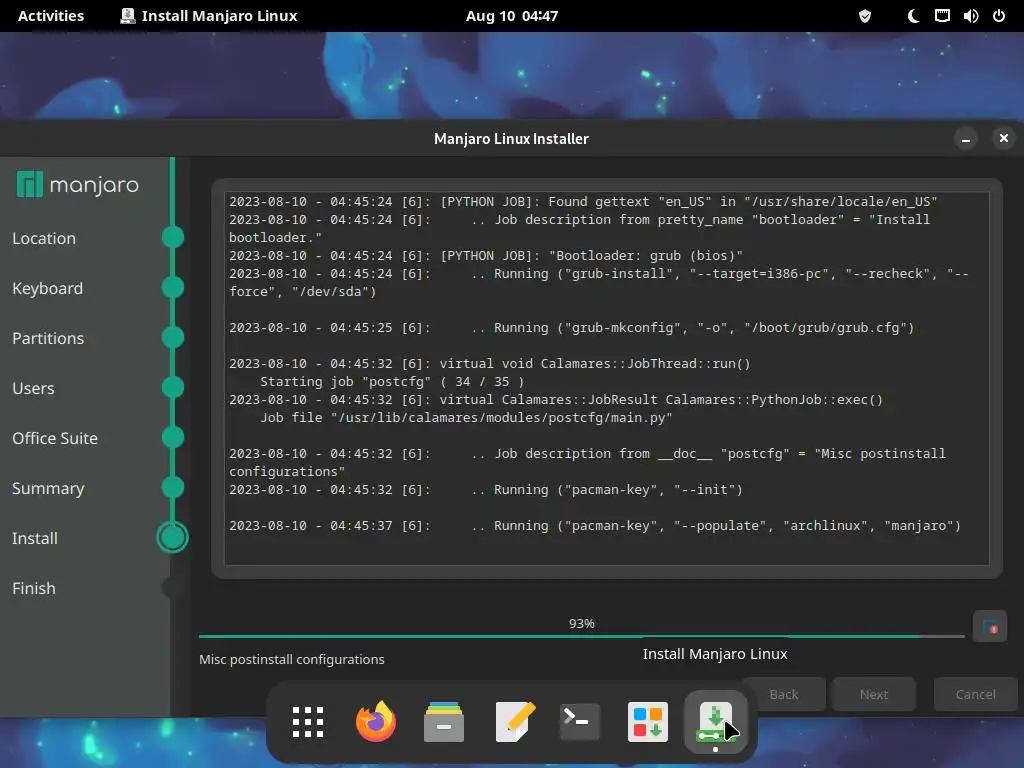Screen dimensions: 1024x768
Task: Toggle night mode moon icon
Action: point(912,16)
